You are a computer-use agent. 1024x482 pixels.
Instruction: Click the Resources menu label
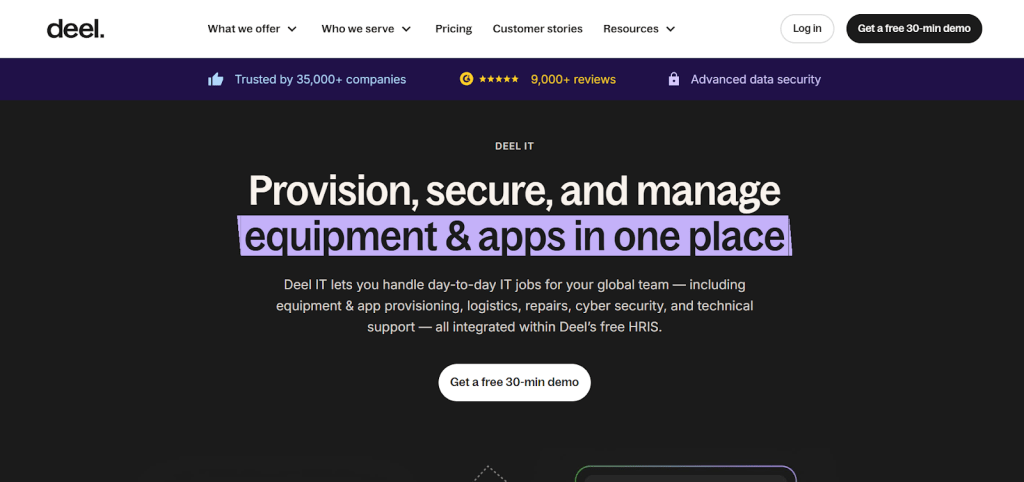tap(630, 29)
